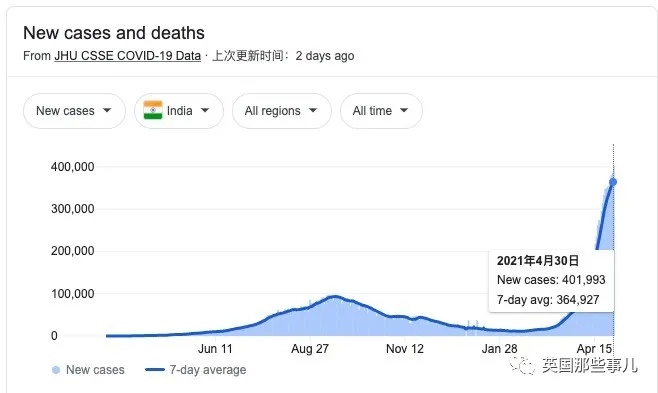Click the New cases and deaths heading

click(x=114, y=33)
